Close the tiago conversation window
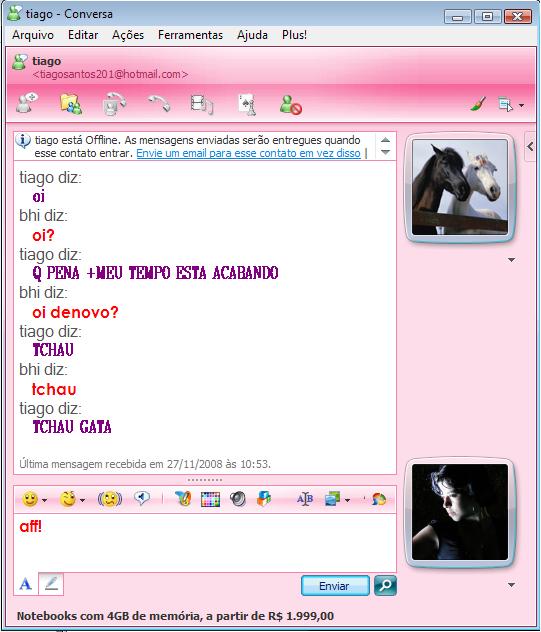 tap(518, 17)
